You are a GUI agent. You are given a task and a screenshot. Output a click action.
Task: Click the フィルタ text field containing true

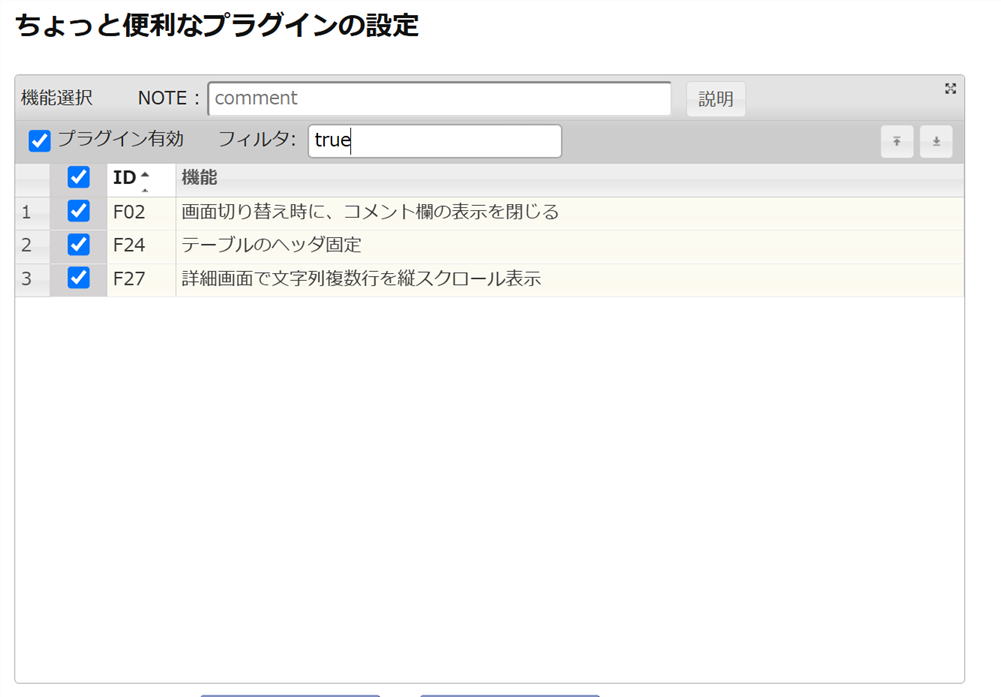(x=435, y=140)
